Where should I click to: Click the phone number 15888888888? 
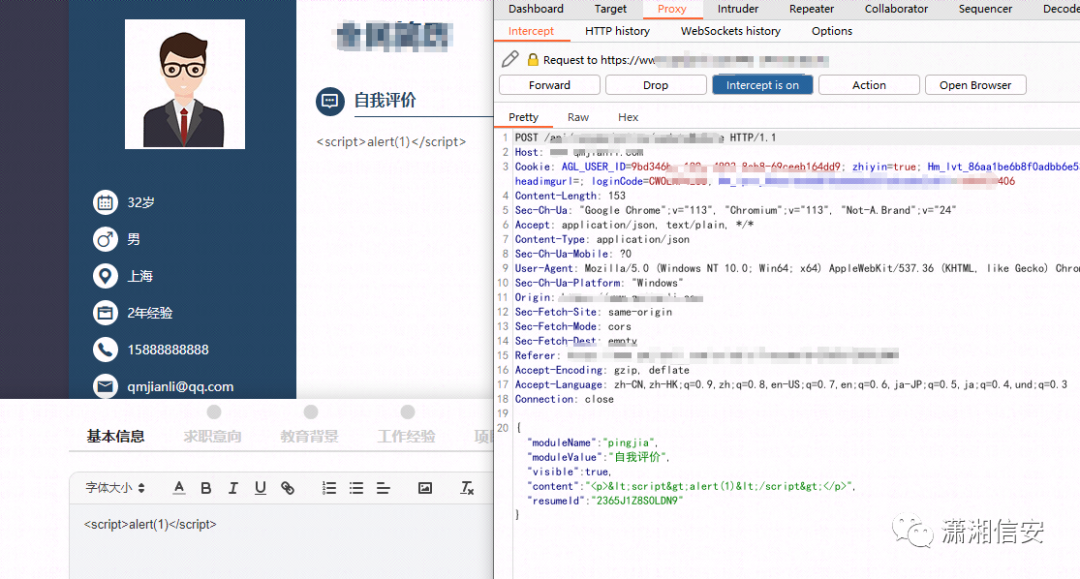pos(168,350)
